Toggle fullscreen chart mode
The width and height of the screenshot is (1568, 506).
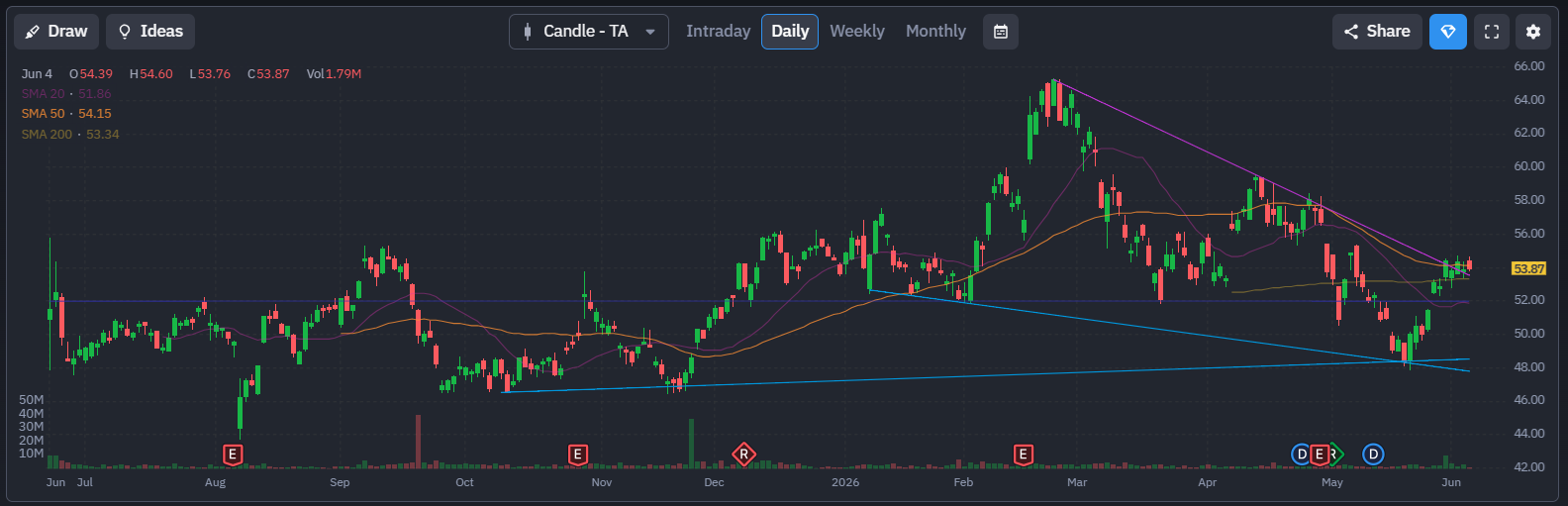(1492, 32)
